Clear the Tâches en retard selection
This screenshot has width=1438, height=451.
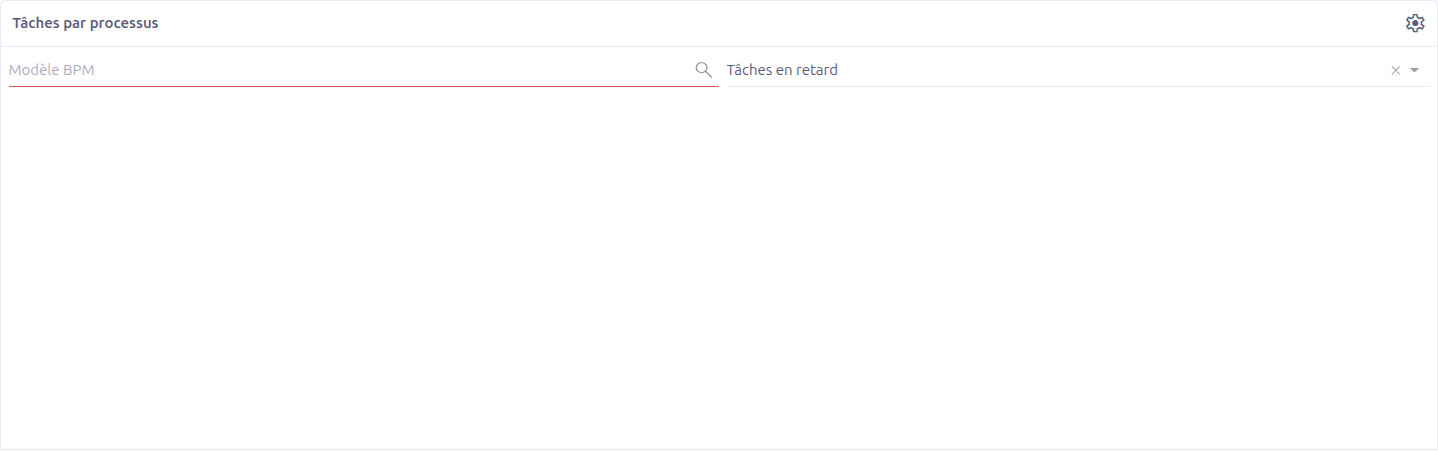point(1395,71)
